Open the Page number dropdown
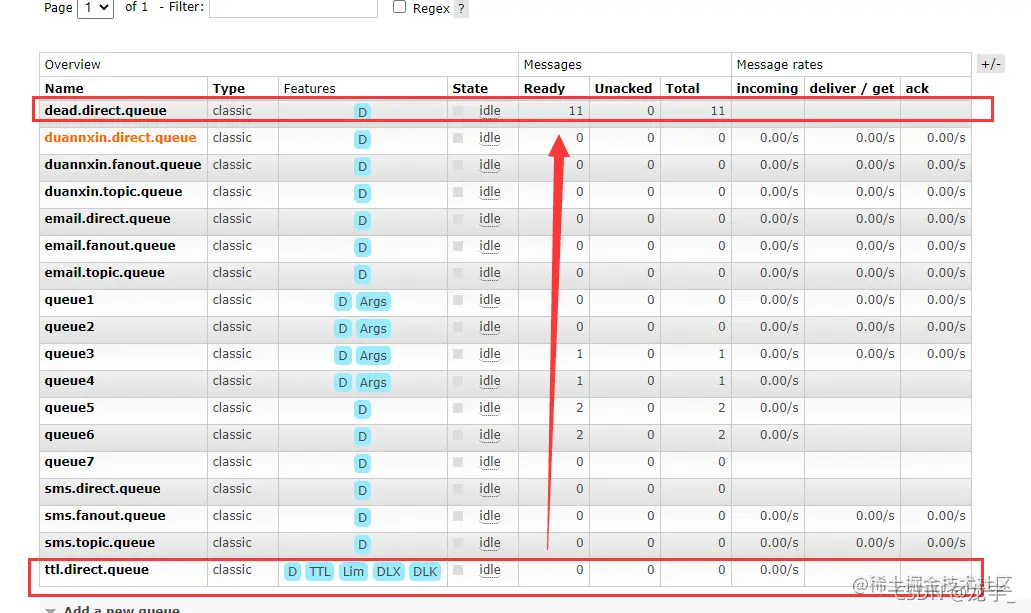This screenshot has width=1031, height=613. pos(95,8)
